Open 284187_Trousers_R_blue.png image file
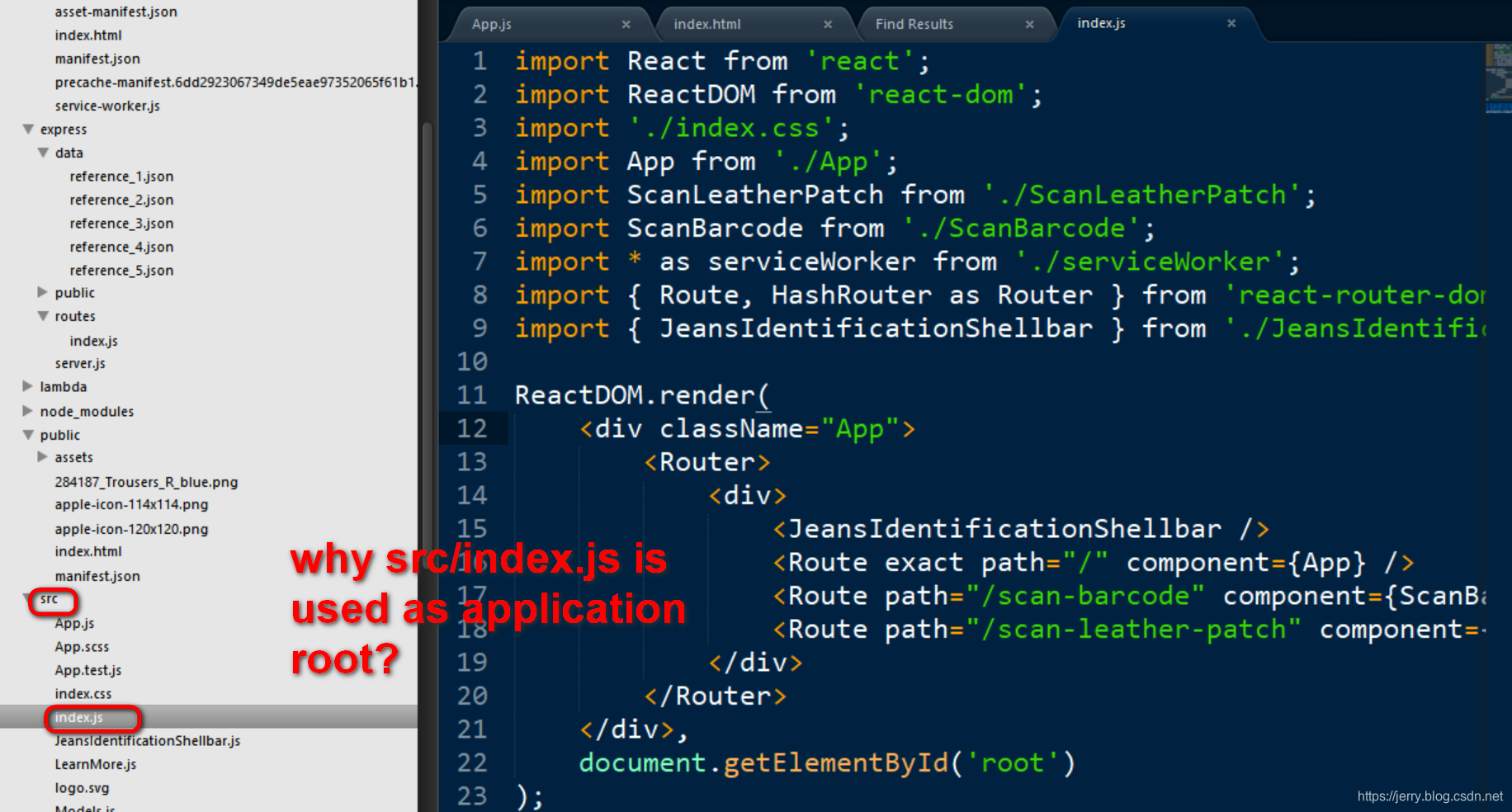 146,482
